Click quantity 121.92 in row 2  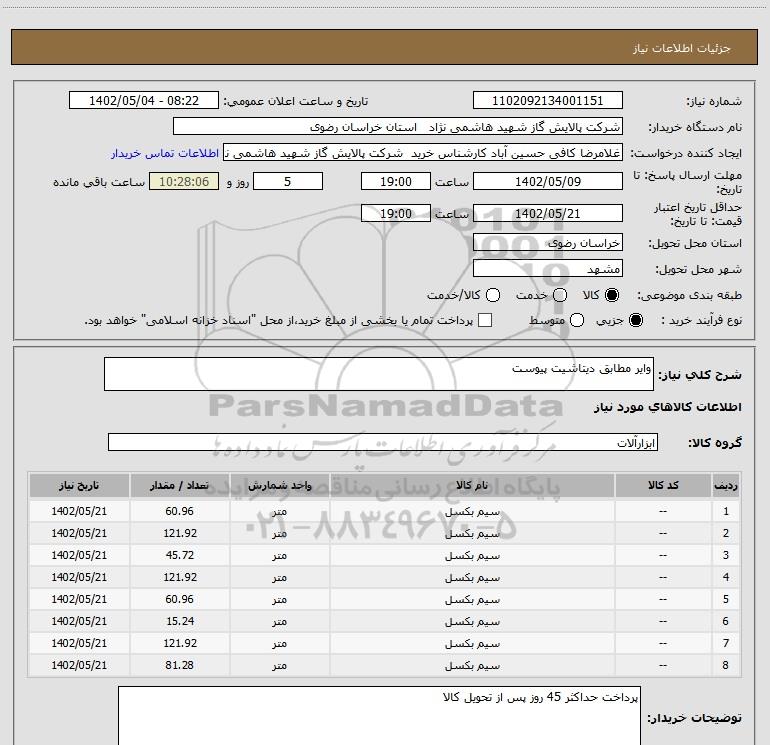(180, 533)
